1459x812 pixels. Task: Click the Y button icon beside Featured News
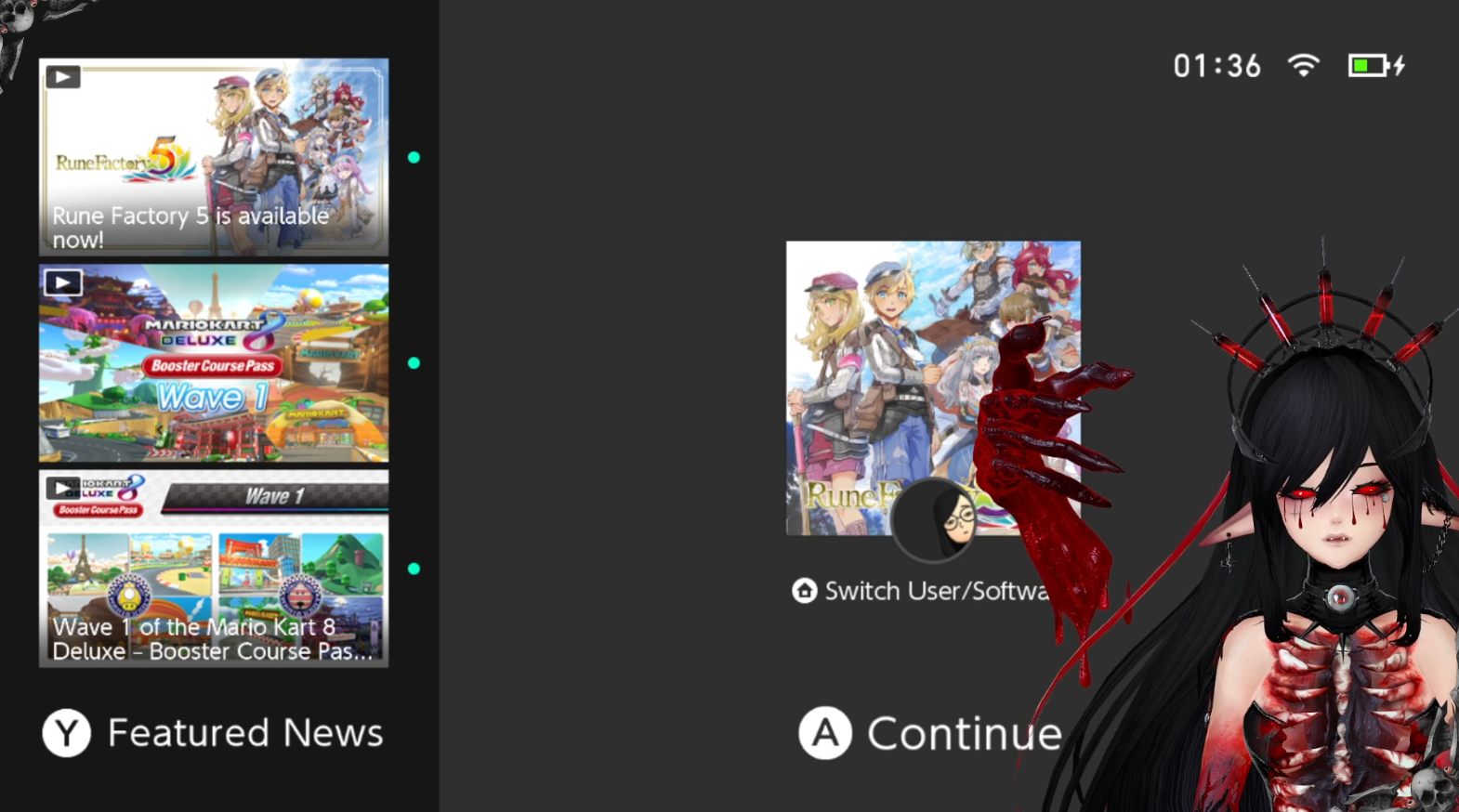coord(67,733)
